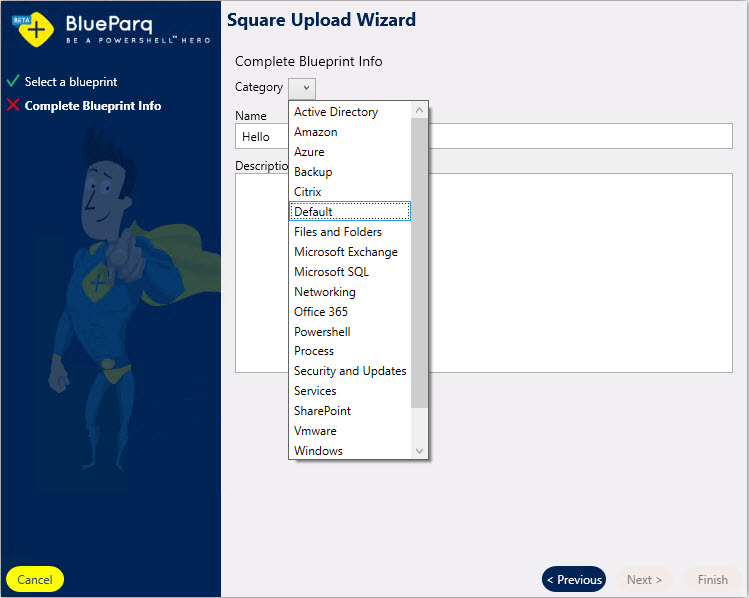Choose Vmware from the category list
This screenshot has height=598, width=749.
coord(315,431)
